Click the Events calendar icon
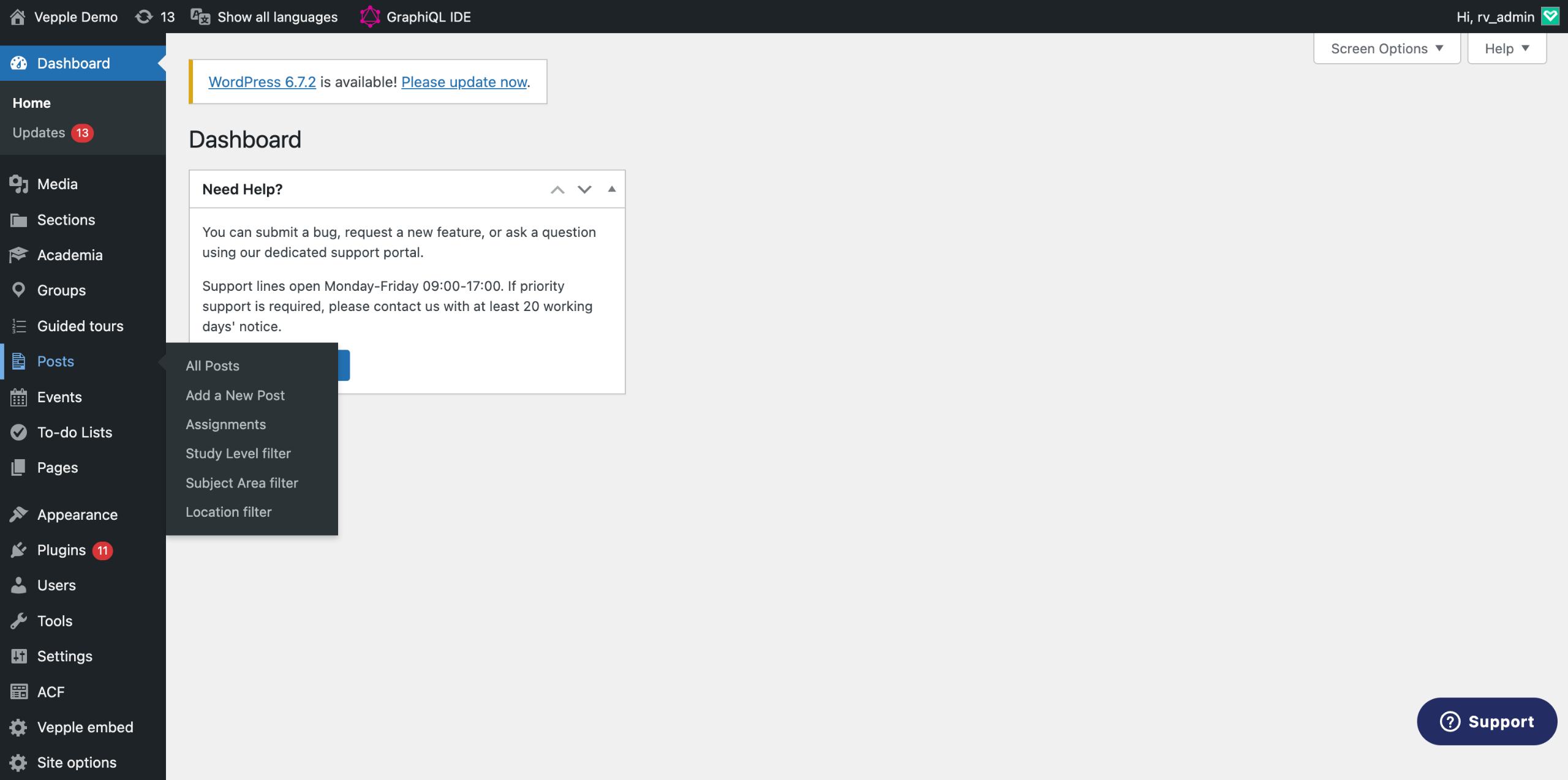The height and width of the screenshot is (780, 1568). coord(18,397)
